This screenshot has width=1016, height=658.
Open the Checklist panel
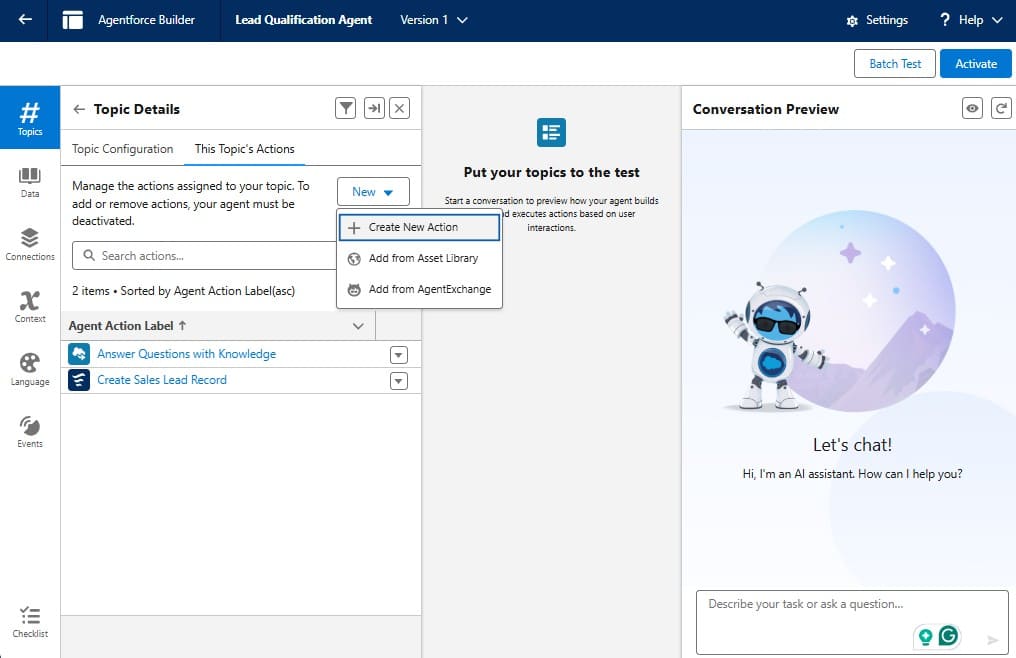pyautogui.click(x=30, y=621)
